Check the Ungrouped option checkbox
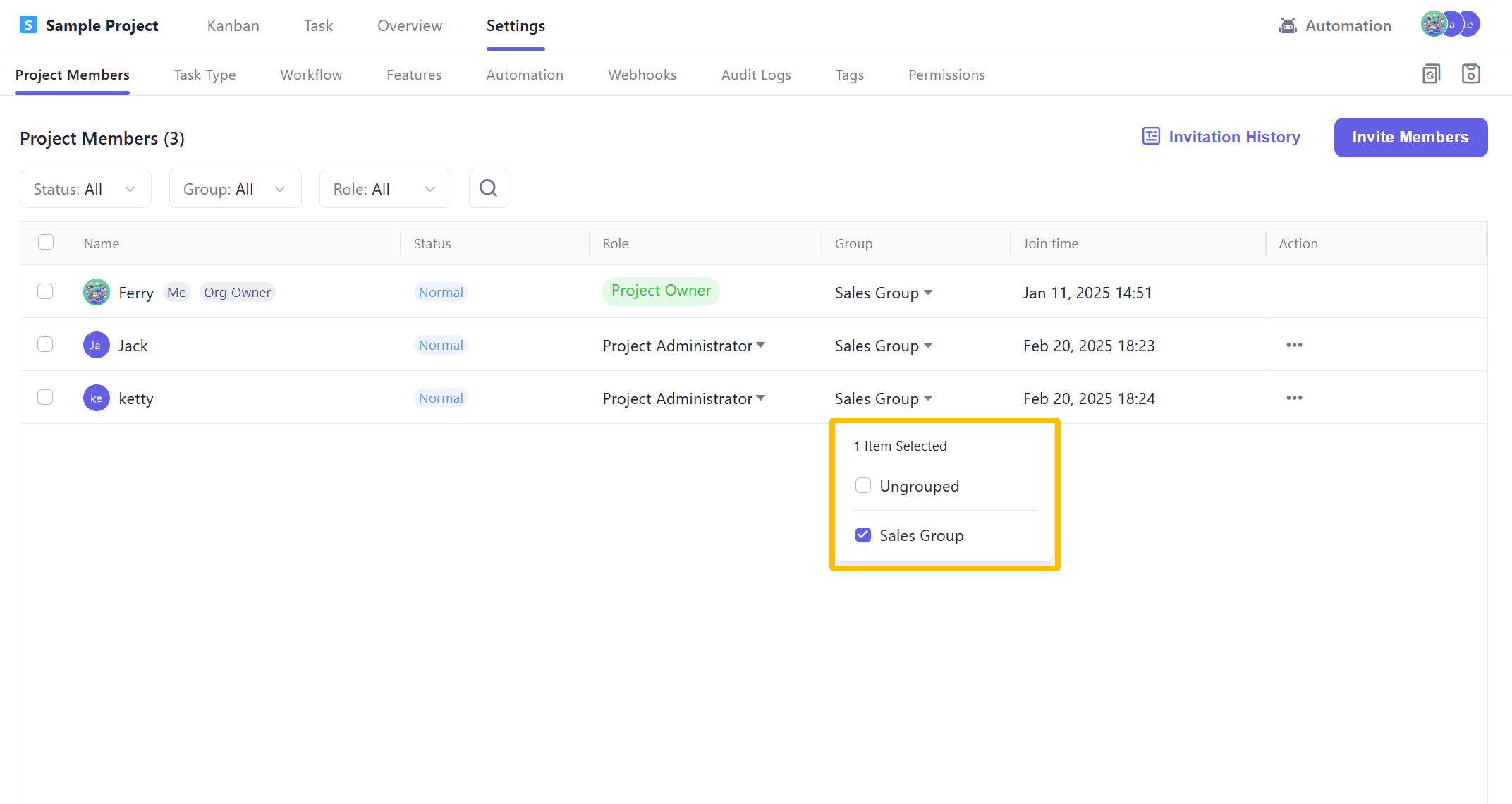The height and width of the screenshot is (804, 1512). coord(863,486)
